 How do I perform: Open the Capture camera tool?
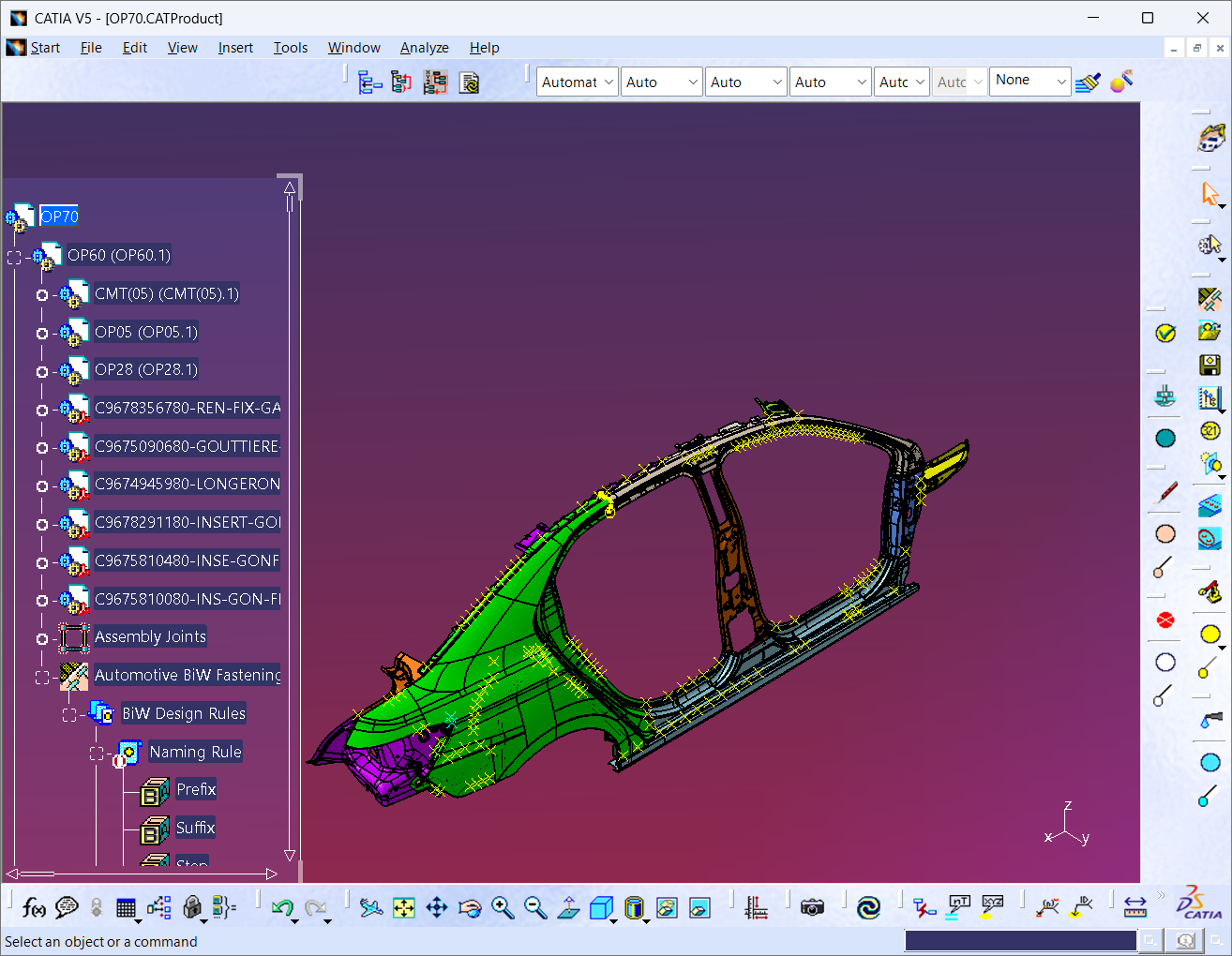pos(812,907)
